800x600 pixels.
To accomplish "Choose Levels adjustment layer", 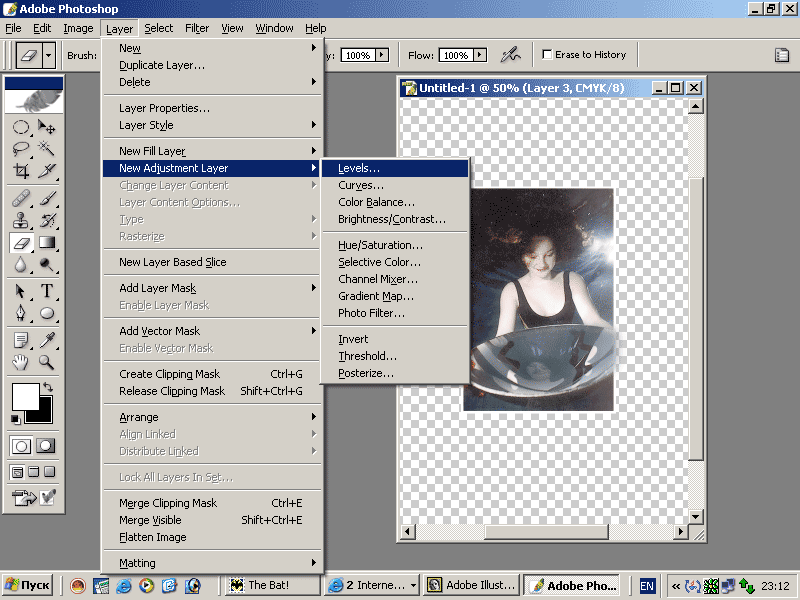I will coord(395,168).
